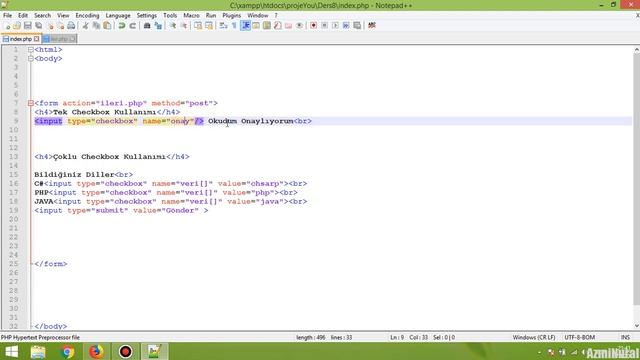The height and width of the screenshot is (360, 640).
Task: Click the Open file toolbar icon
Action: tap(17, 26)
